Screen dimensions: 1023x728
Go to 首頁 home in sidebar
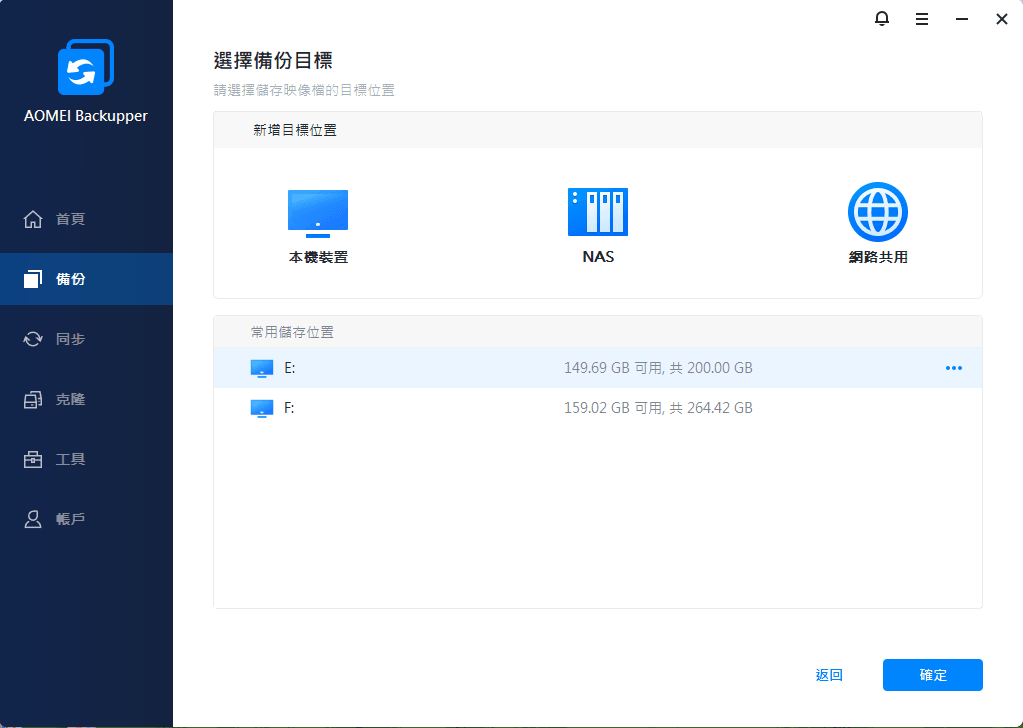tap(86, 219)
